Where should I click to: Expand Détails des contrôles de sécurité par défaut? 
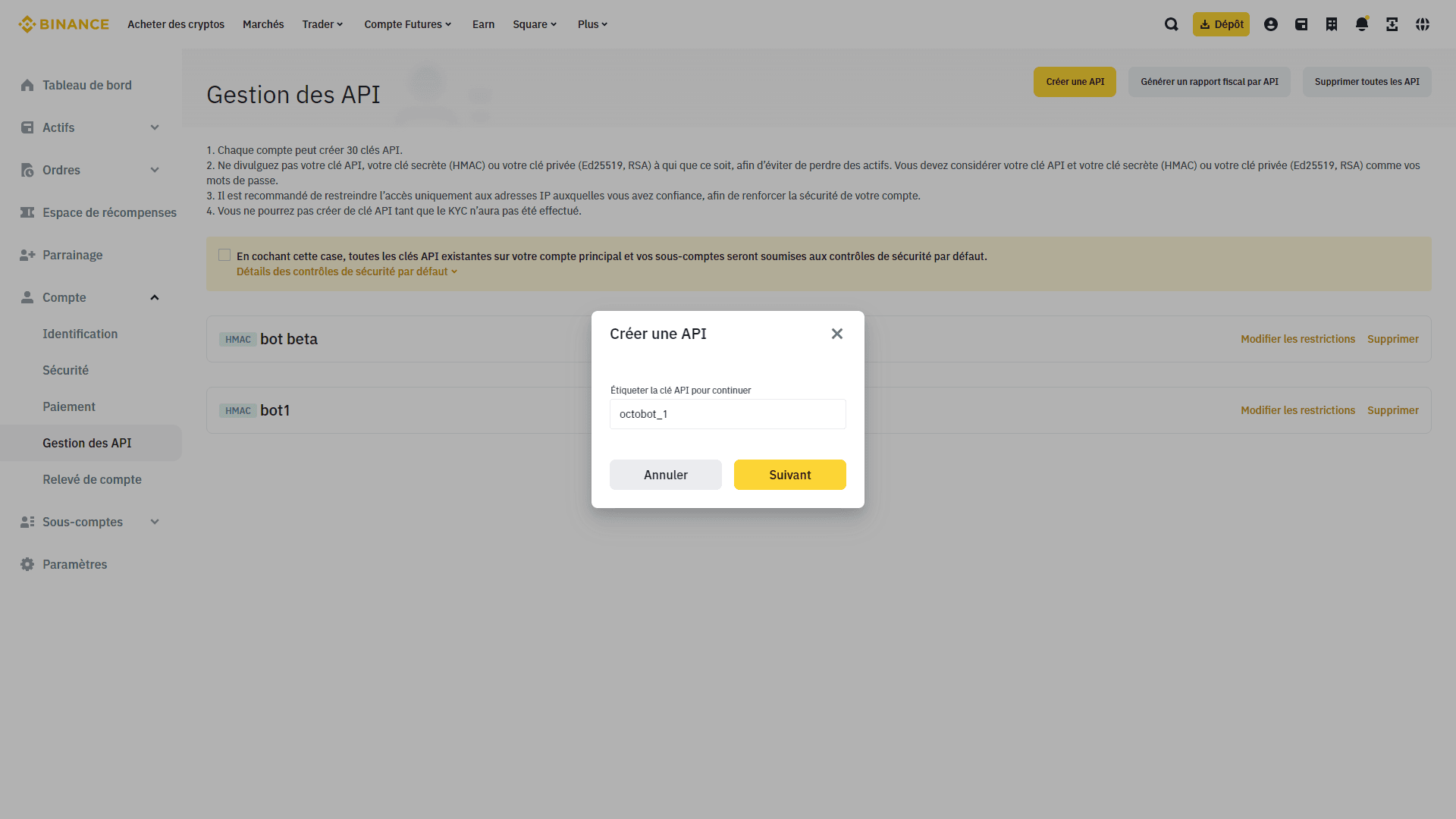point(347,271)
